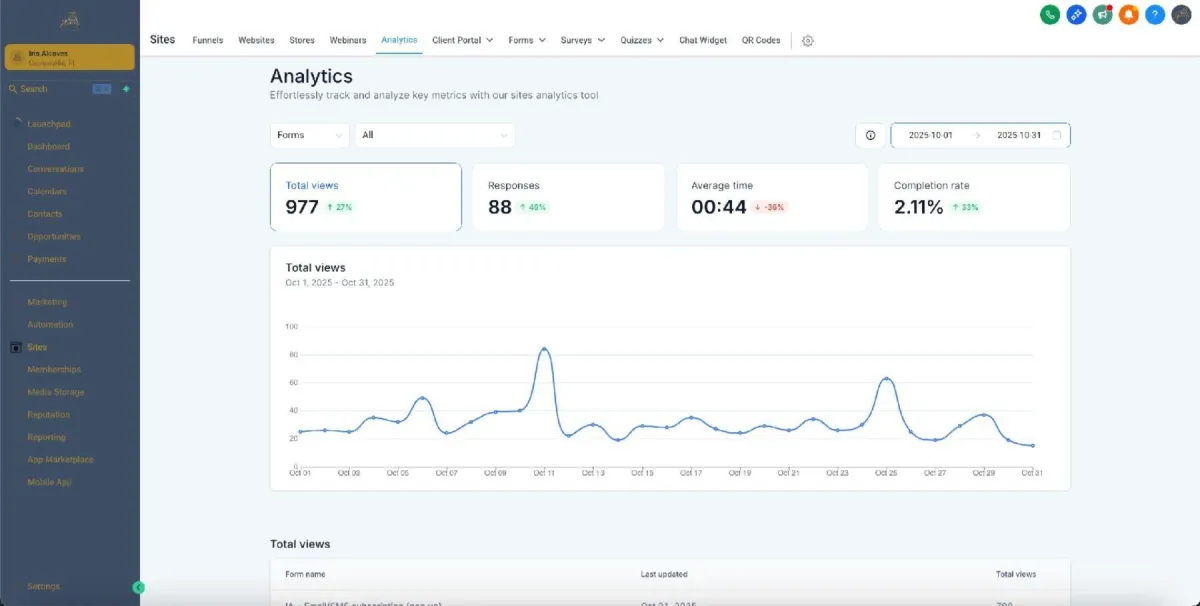Open the All forms selection dropdown
This screenshot has width=1200, height=606.
pos(435,135)
